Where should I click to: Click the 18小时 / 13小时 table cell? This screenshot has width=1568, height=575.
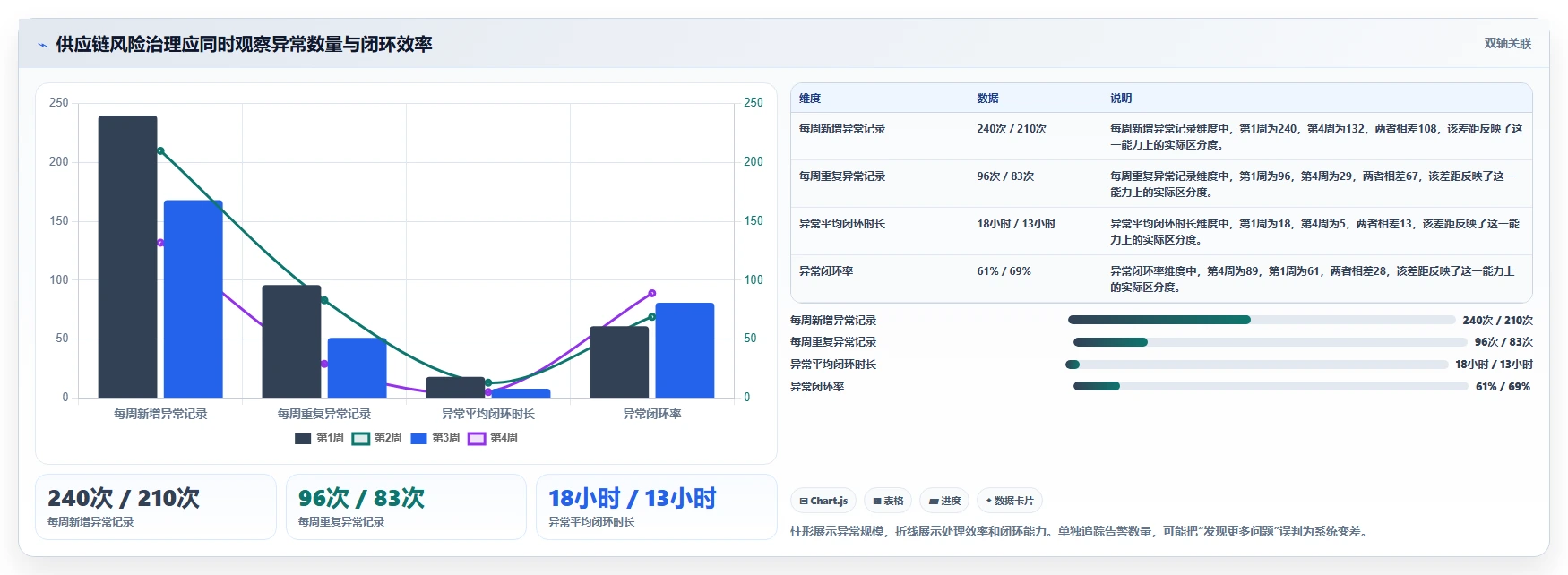point(1016,224)
